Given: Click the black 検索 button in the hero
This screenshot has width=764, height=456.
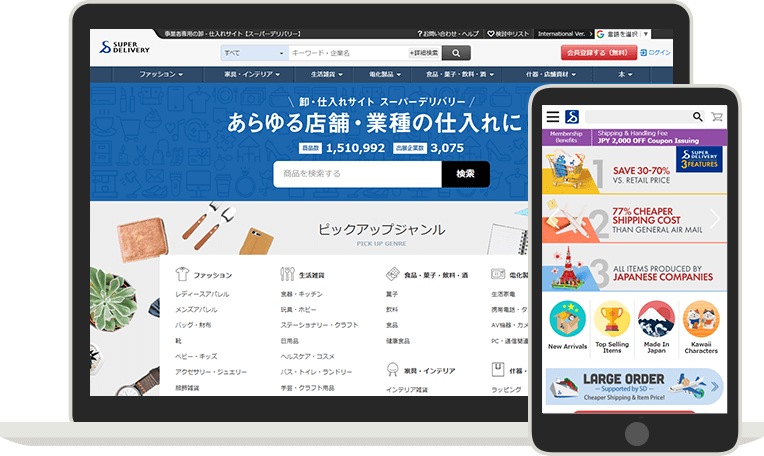Looking at the screenshot, I should (x=465, y=174).
